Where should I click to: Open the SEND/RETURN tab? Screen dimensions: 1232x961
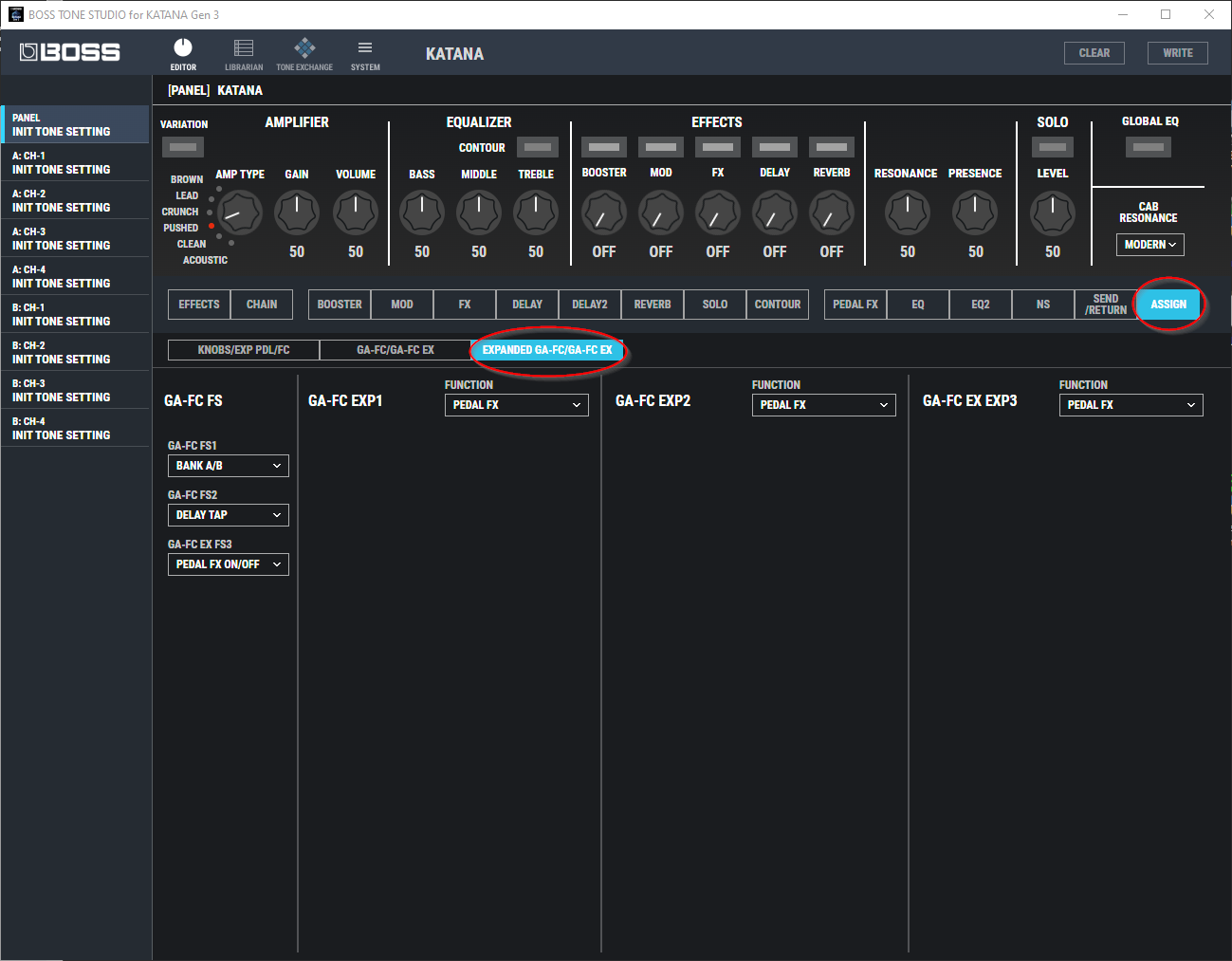[1106, 305]
